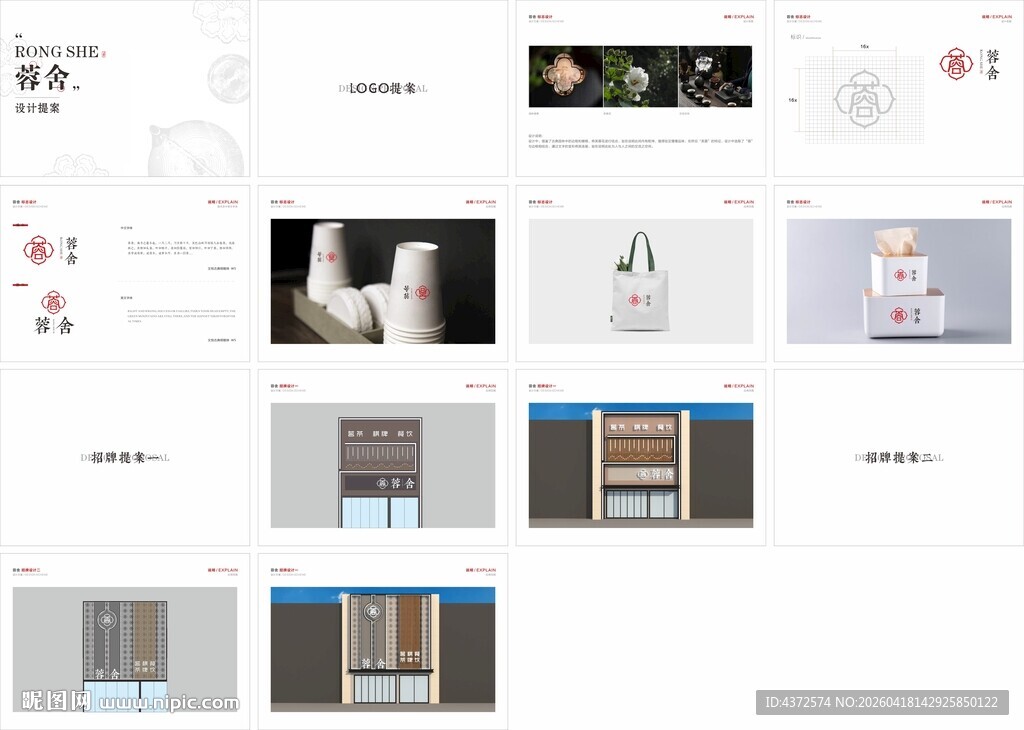Open the "招牌提案一" section heading

point(125,458)
